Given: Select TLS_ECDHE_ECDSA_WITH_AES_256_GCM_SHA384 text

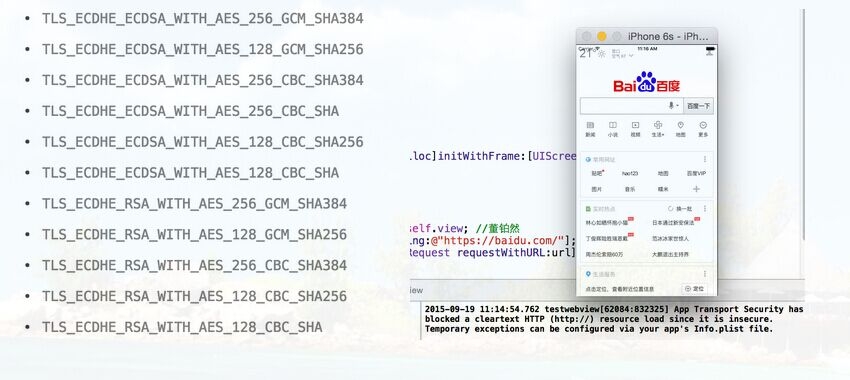Looking at the screenshot, I should (x=203, y=18).
